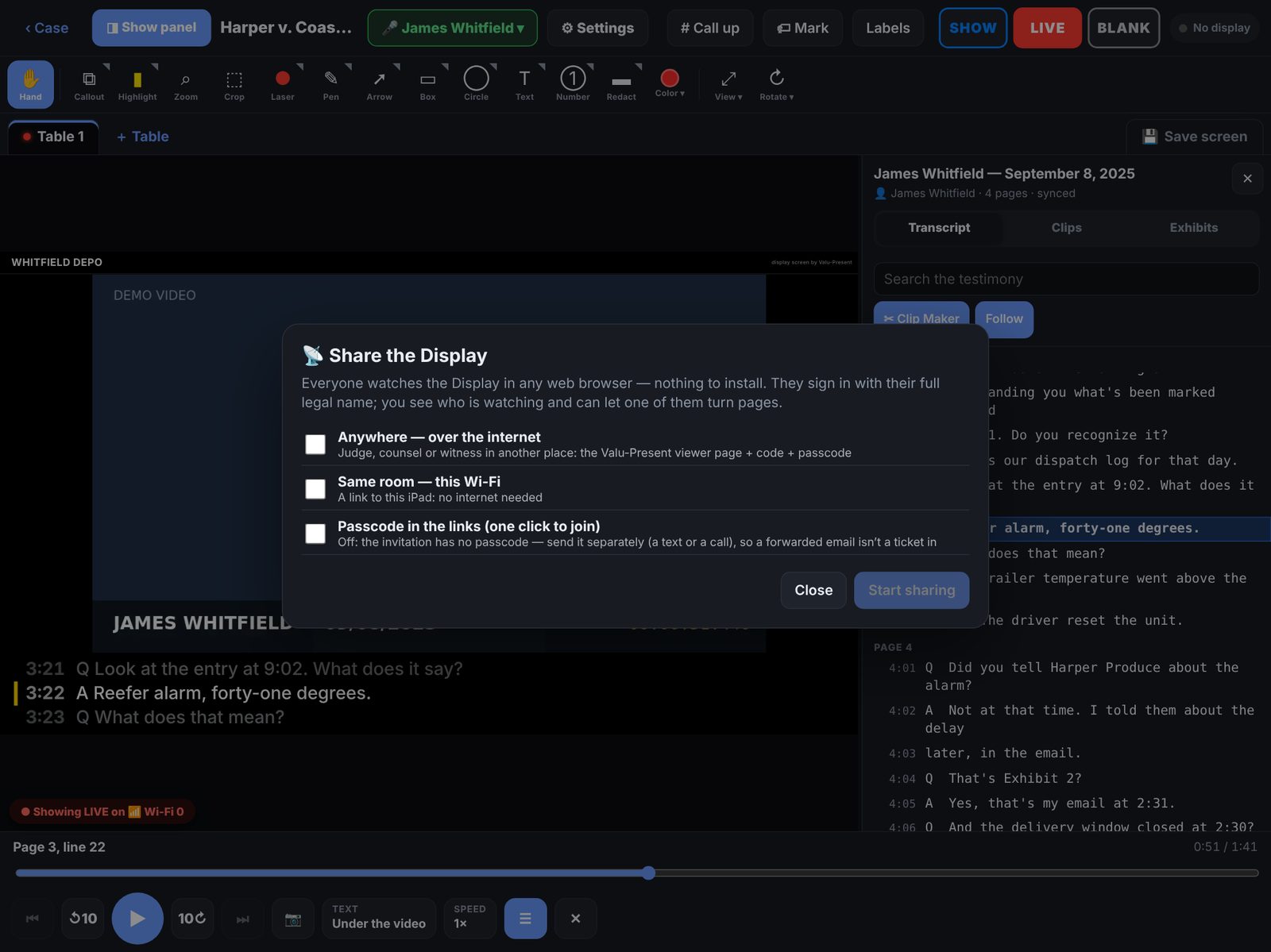This screenshot has width=1271, height=952.
Task: Click the Call up button
Action: tap(709, 28)
